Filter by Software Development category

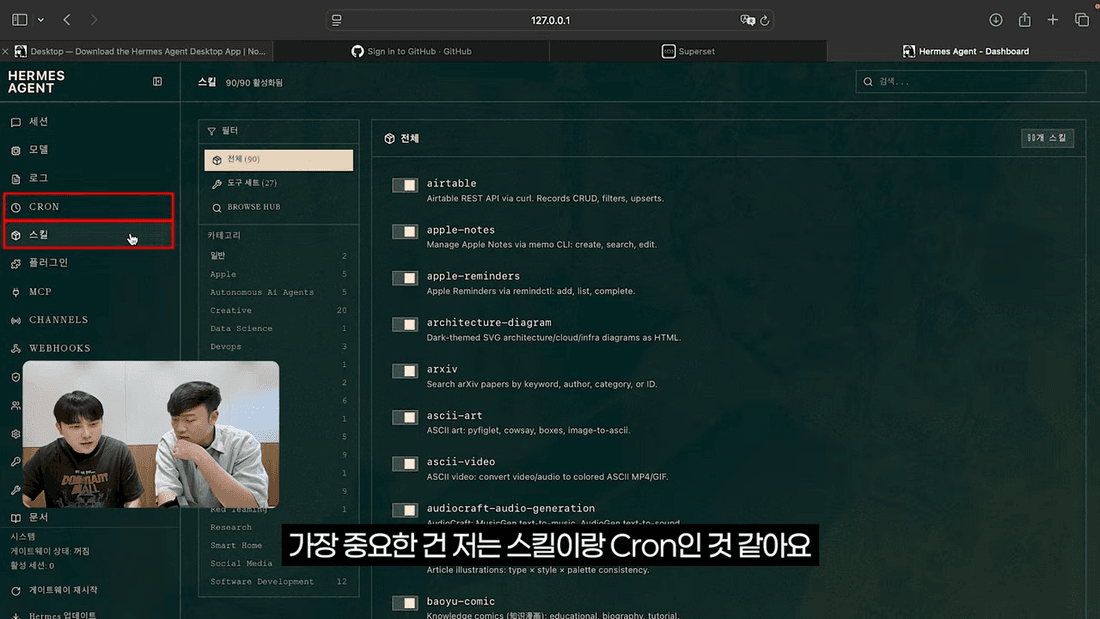279,582
